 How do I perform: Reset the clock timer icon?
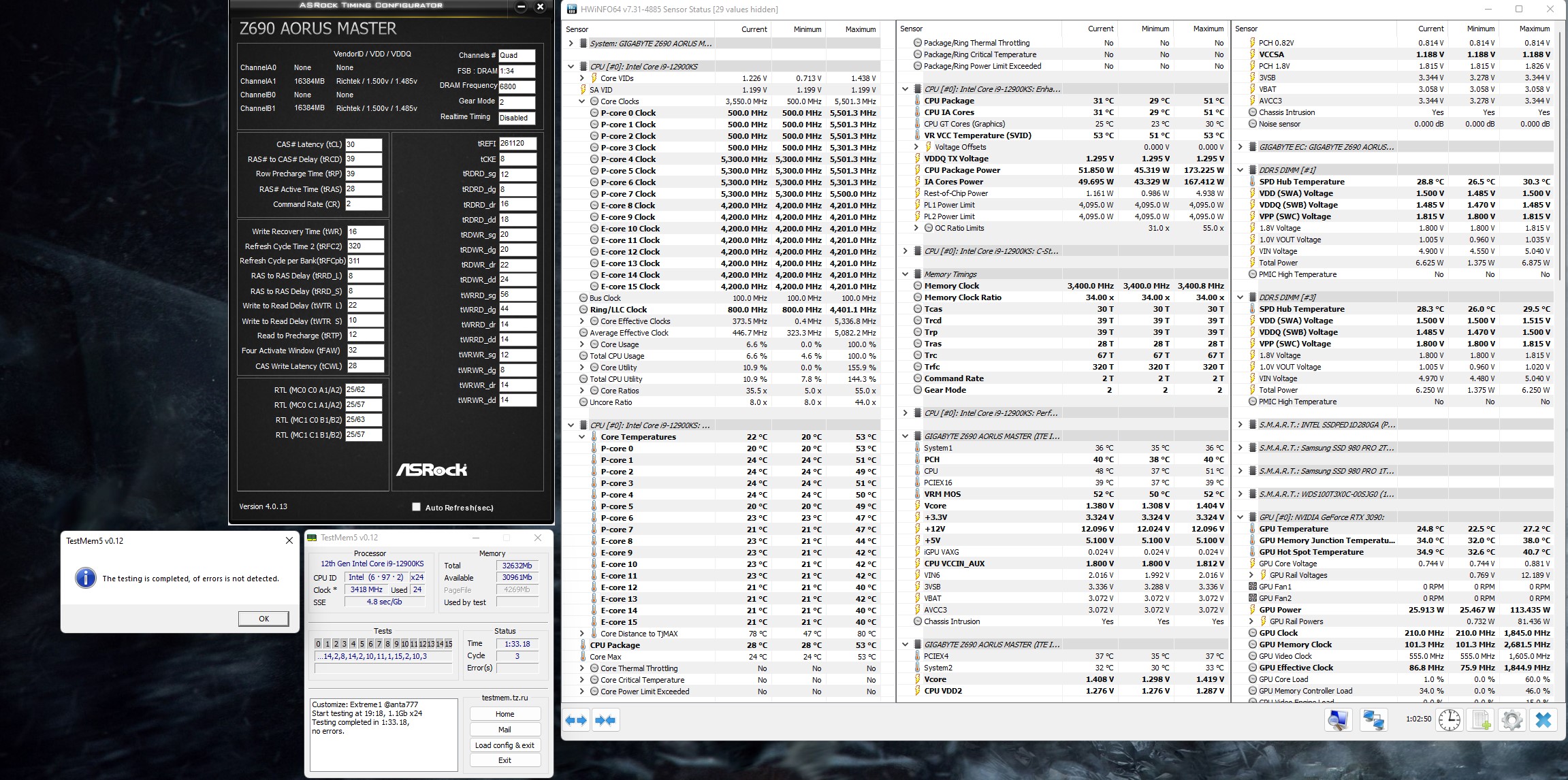click(x=1449, y=719)
